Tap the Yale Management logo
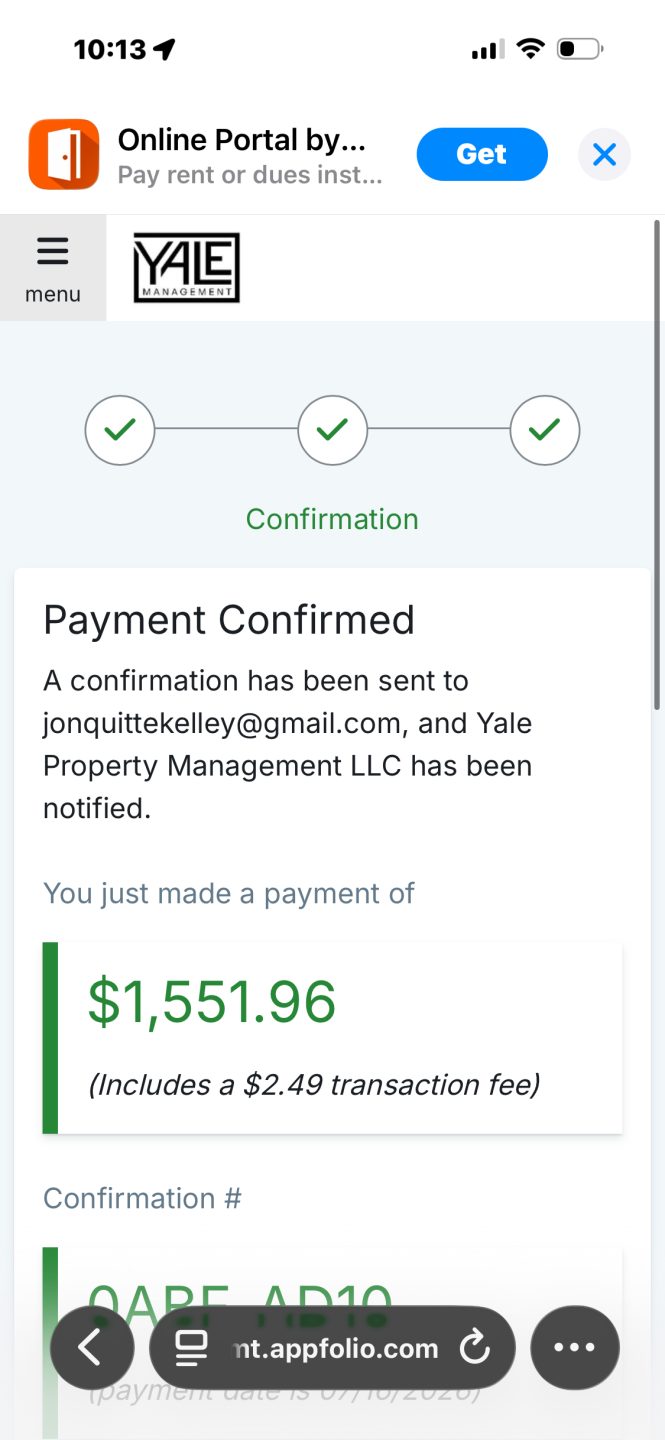This screenshot has height=1440, width=665. [187, 268]
